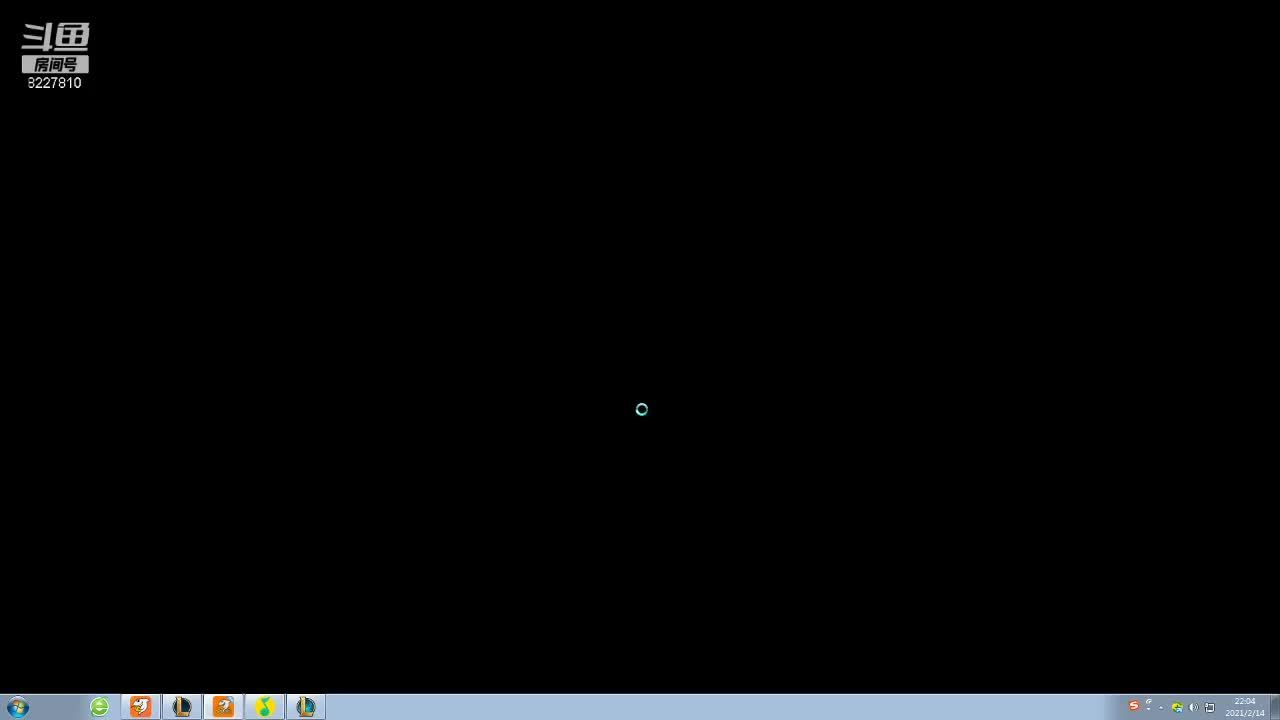This screenshot has width=1280, height=720.
Task: Open the QQ Music taskbar icon
Action: 264,707
